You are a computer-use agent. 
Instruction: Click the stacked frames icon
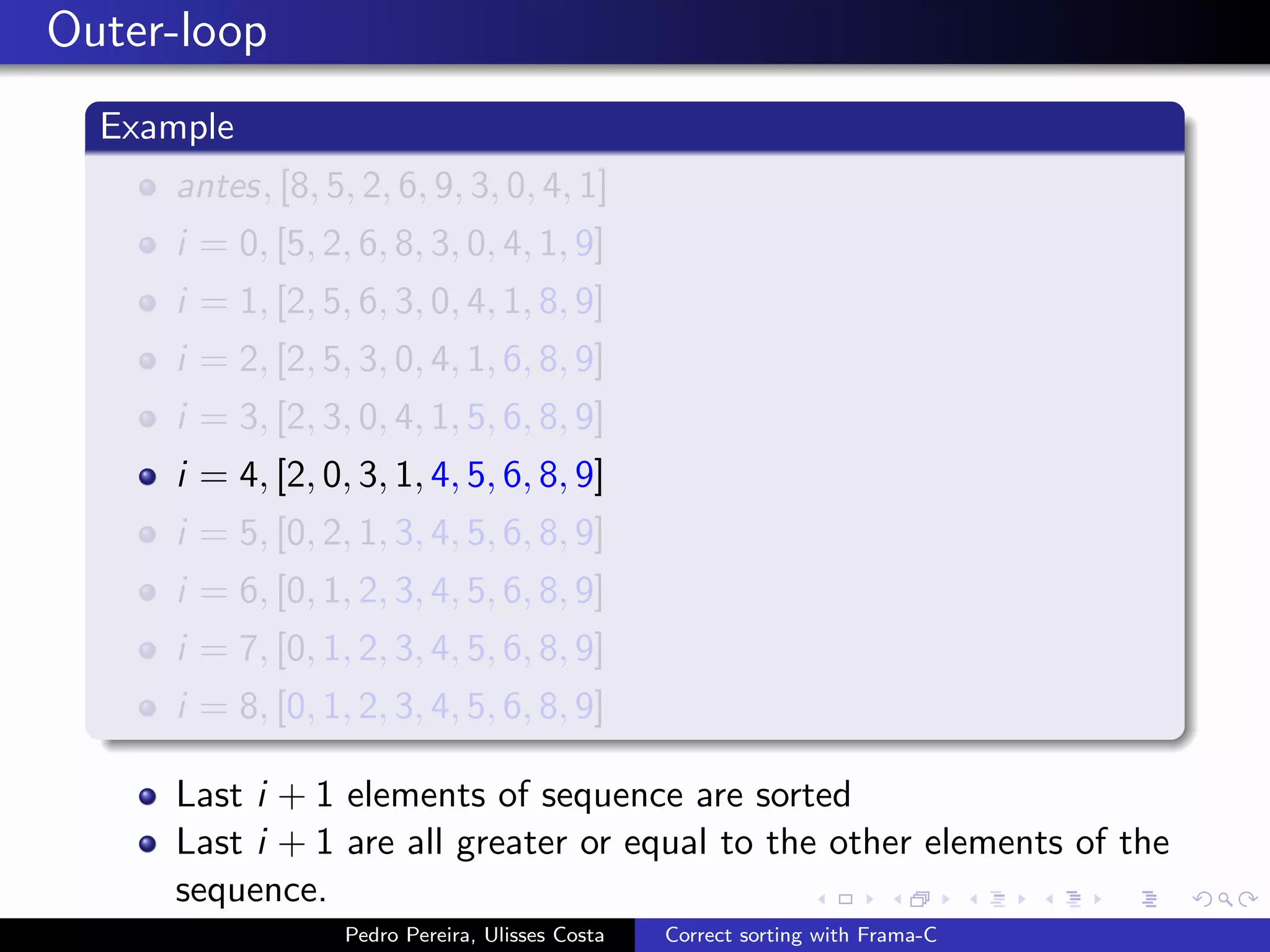pyautogui.click(x=920, y=899)
